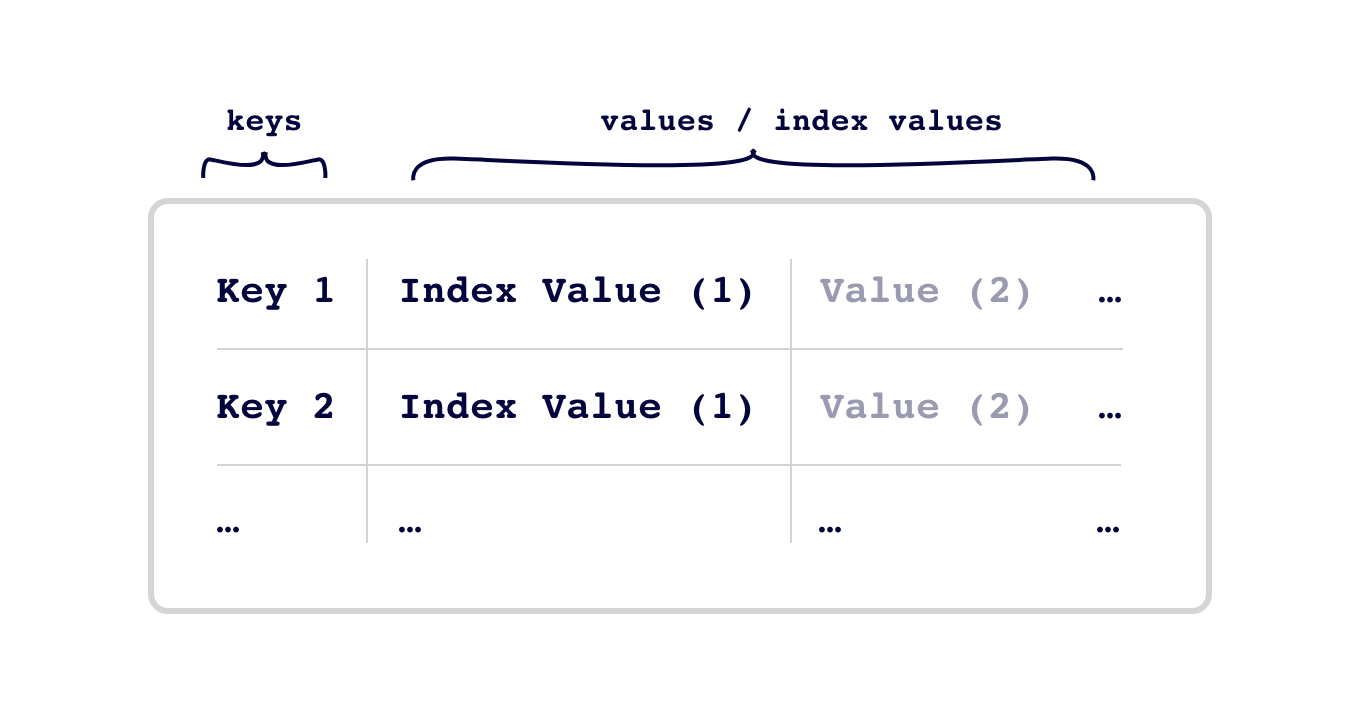1360x720 pixels.
Task: Click the wide curly brace above value columns
Action: point(753,165)
